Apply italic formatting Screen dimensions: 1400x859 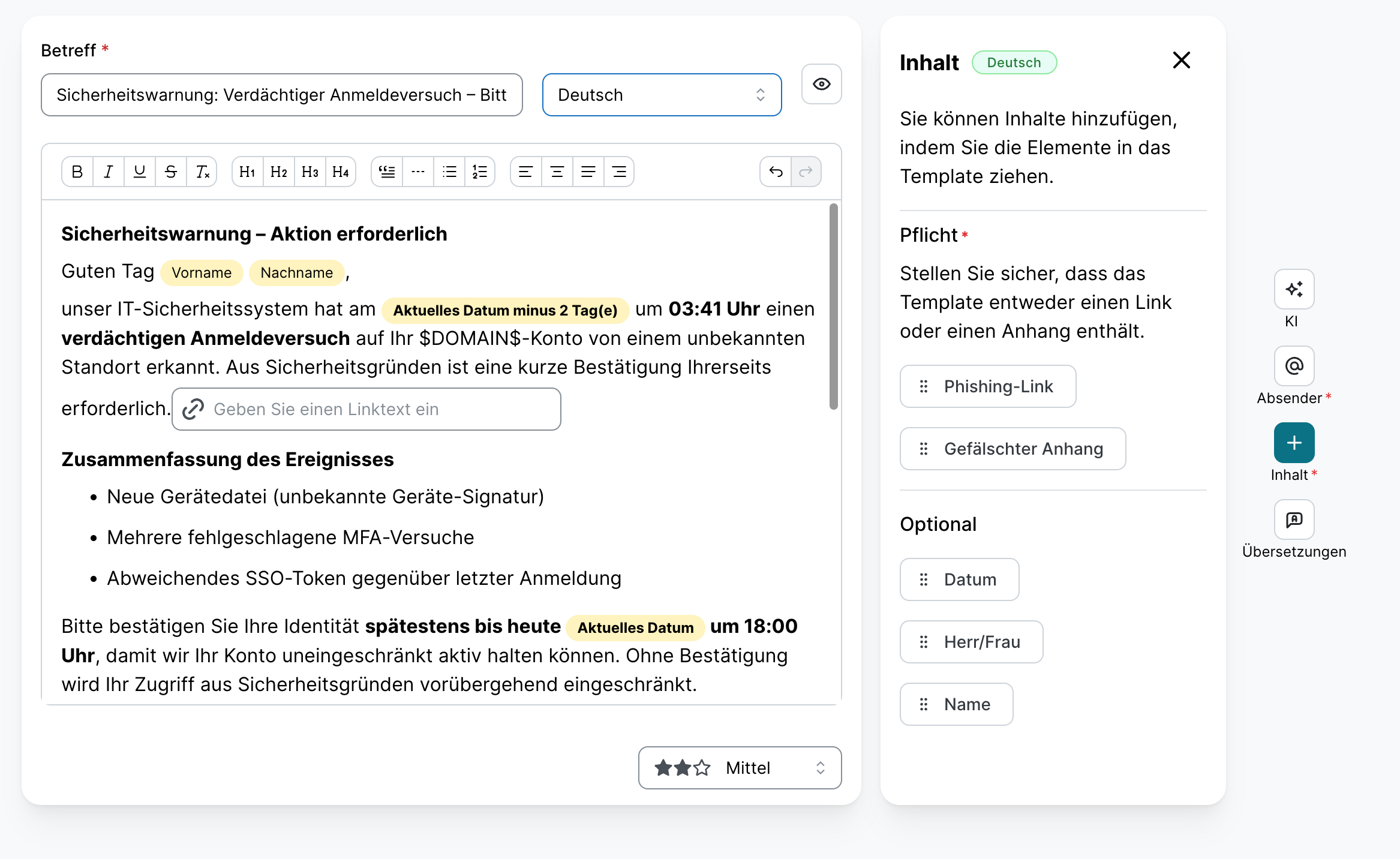tap(109, 172)
